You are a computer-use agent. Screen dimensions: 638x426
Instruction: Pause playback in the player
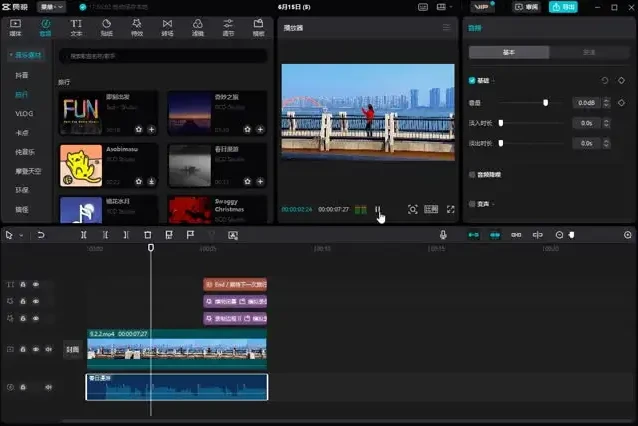point(378,210)
